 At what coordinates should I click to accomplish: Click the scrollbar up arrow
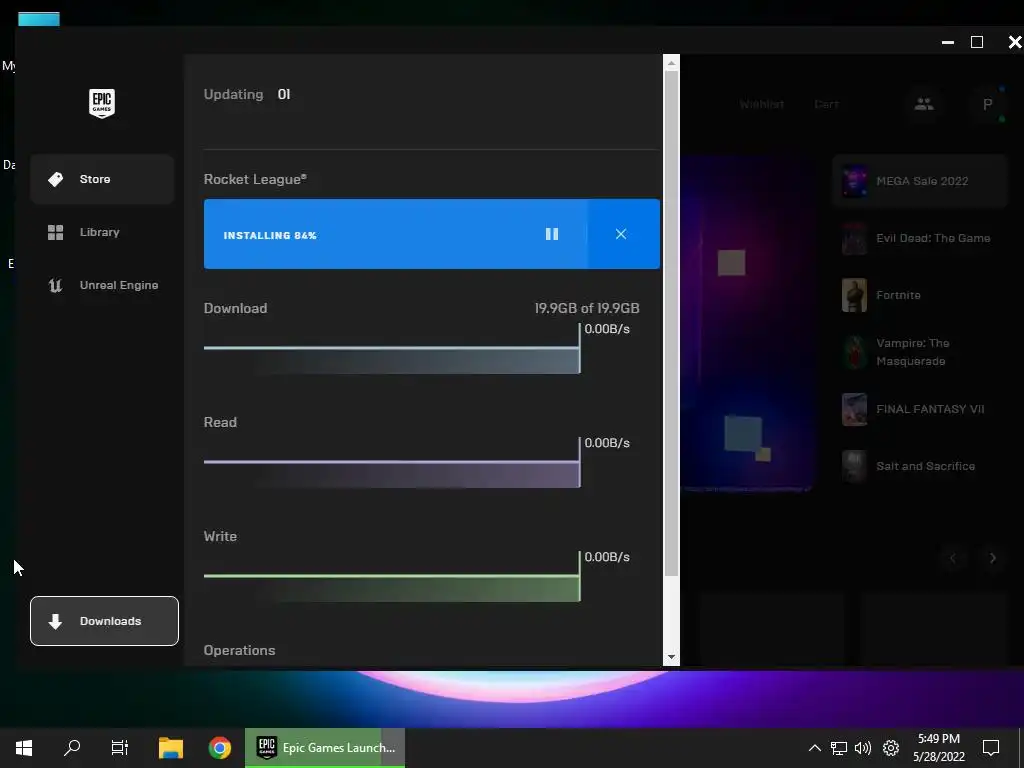(671, 63)
